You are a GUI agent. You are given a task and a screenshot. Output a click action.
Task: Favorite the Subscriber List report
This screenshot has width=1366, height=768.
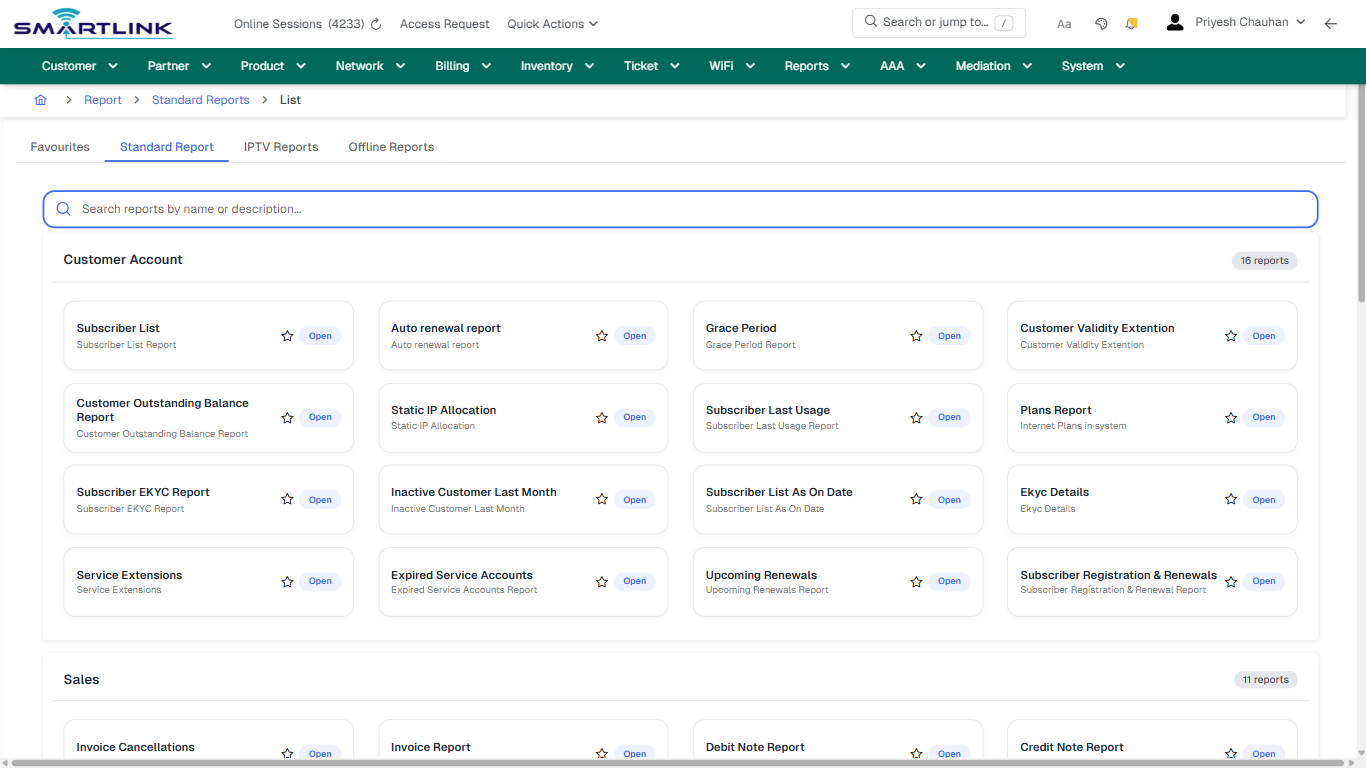pyautogui.click(x=287, y=336)
